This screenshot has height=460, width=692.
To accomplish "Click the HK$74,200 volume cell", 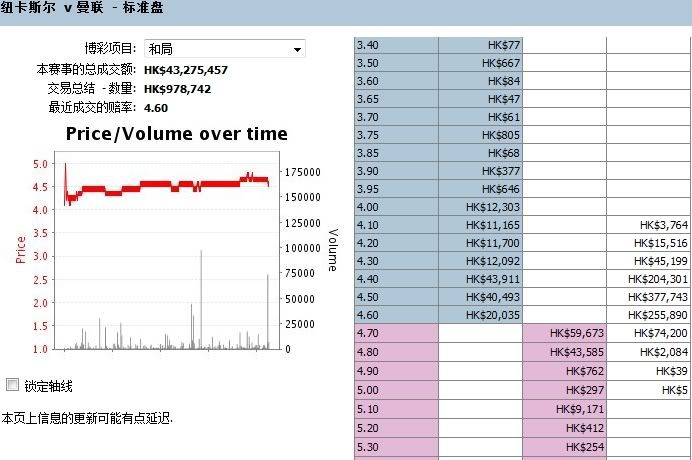I will click(x=648, y=333).
